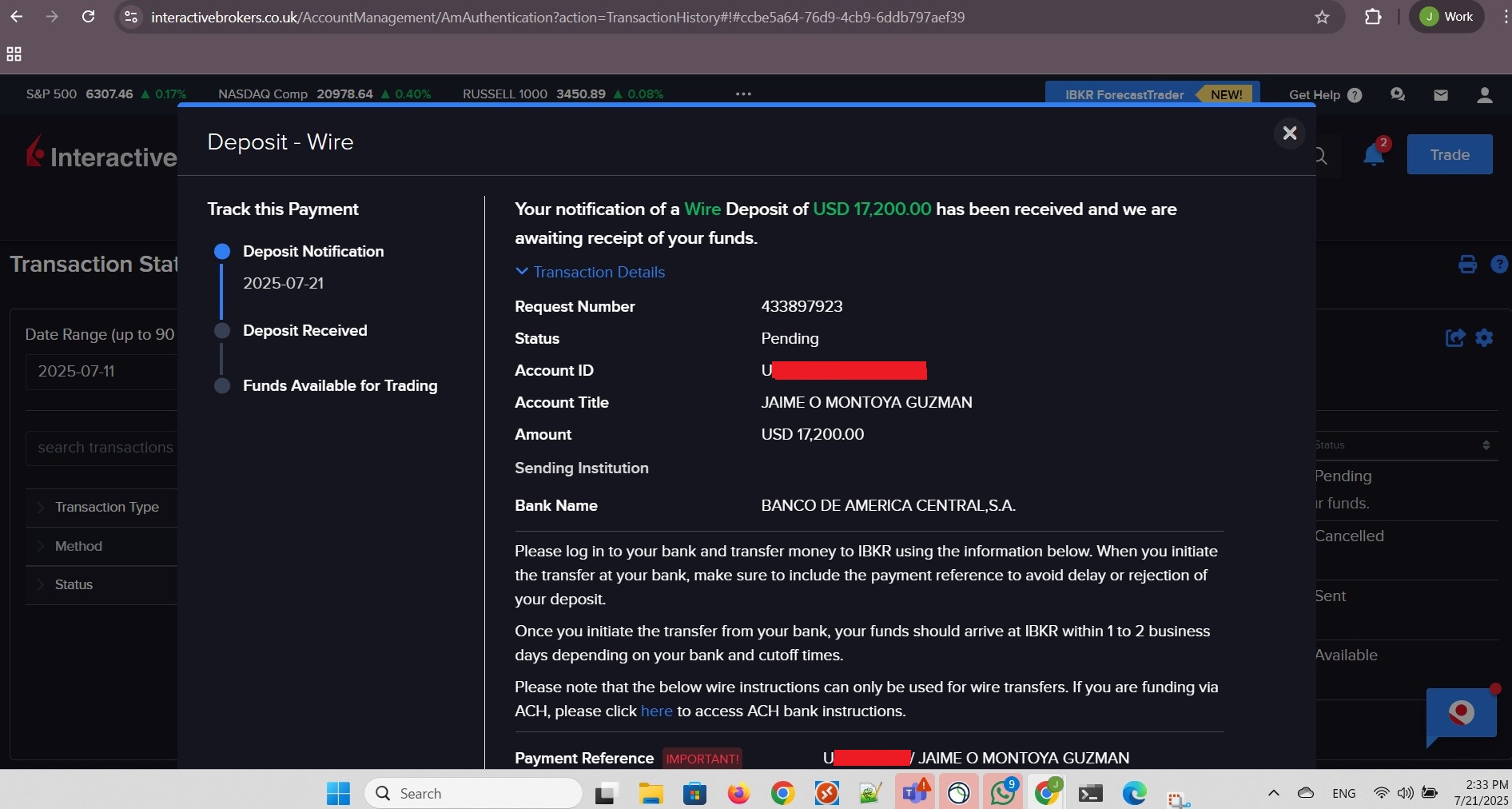Follow the 'here' link for ACH instructions

click(656, 711)
